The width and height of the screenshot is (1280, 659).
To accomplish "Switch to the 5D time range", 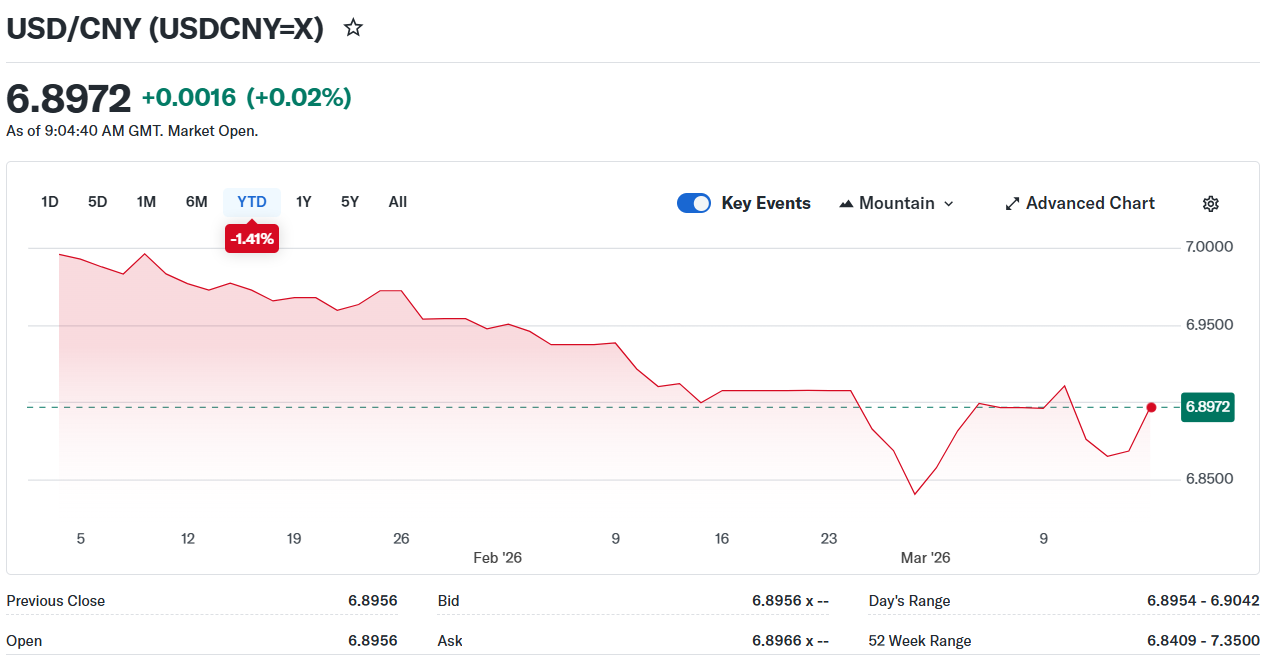I will 97,202.
